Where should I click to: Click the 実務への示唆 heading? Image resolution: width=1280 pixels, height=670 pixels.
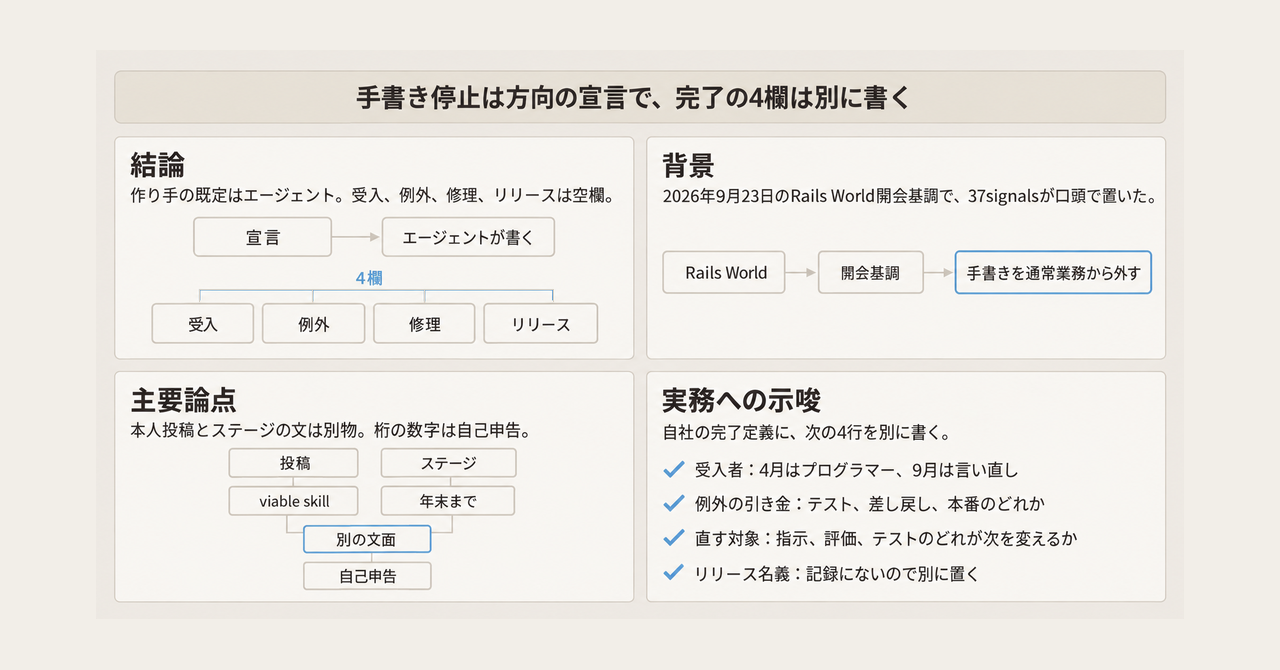point(742,400)
